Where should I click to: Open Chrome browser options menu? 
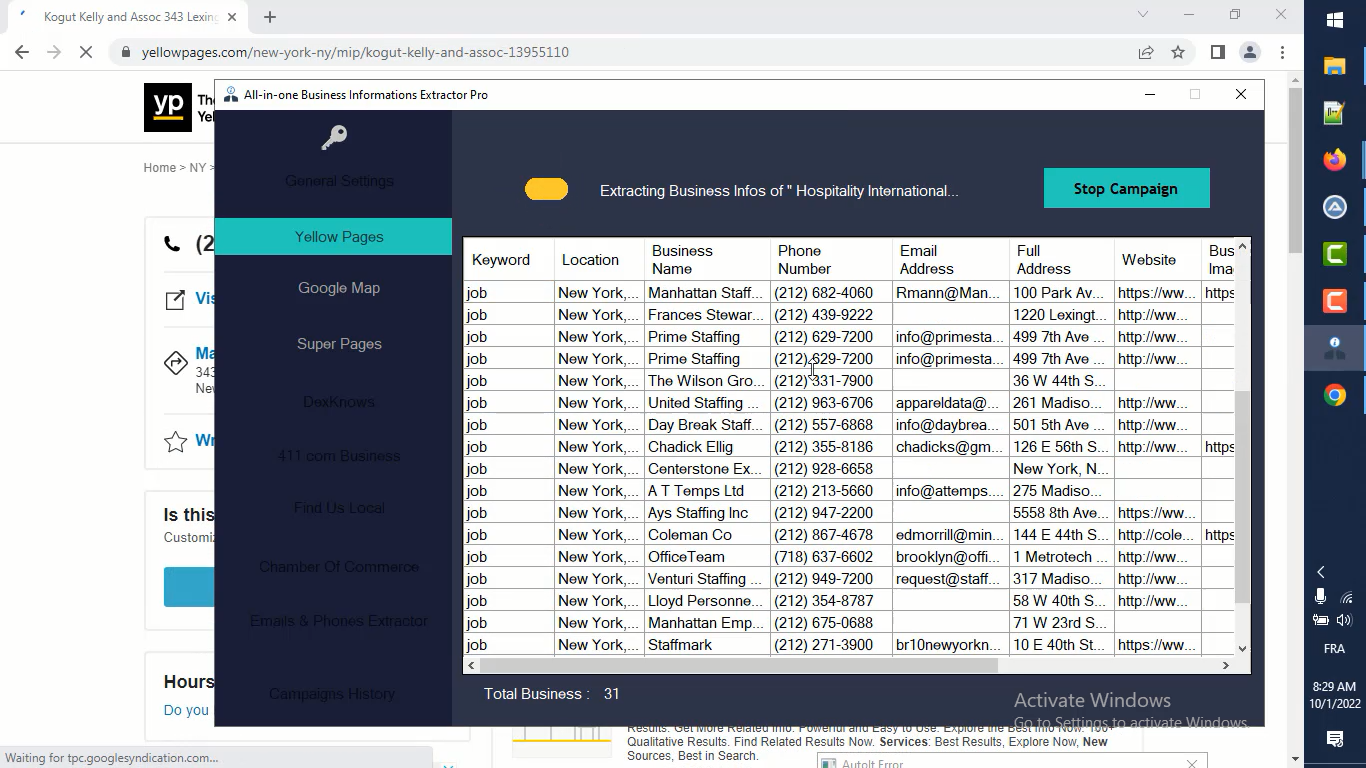point(1283,52)
